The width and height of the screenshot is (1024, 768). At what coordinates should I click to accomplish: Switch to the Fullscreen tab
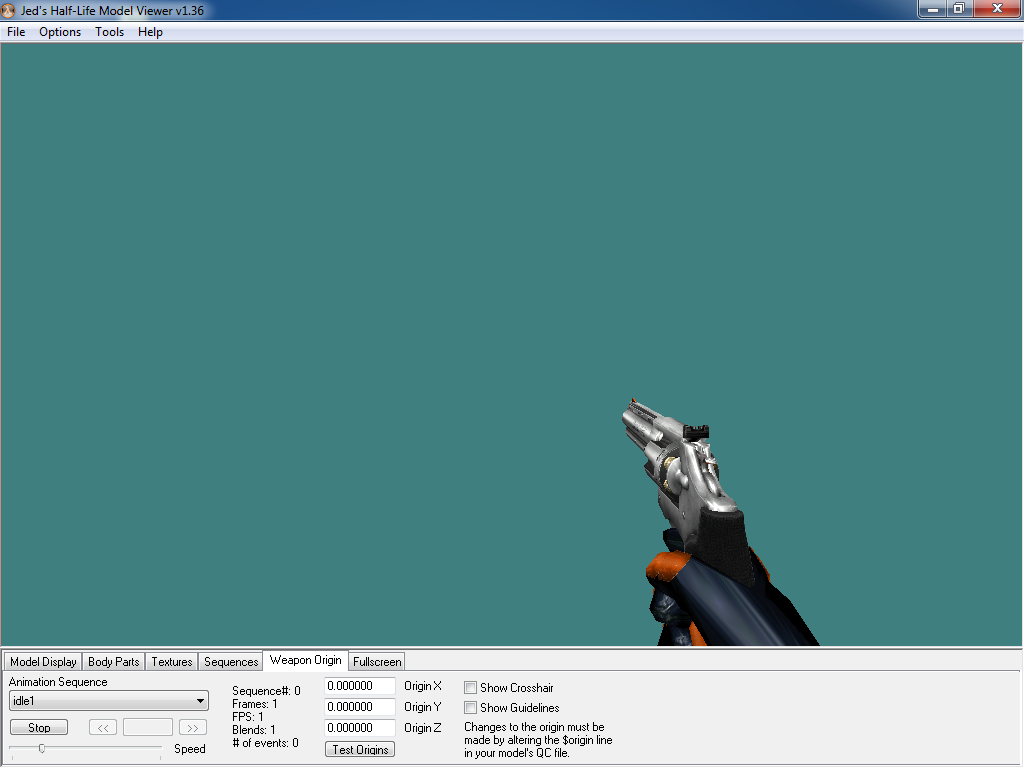tap(377, 662)
